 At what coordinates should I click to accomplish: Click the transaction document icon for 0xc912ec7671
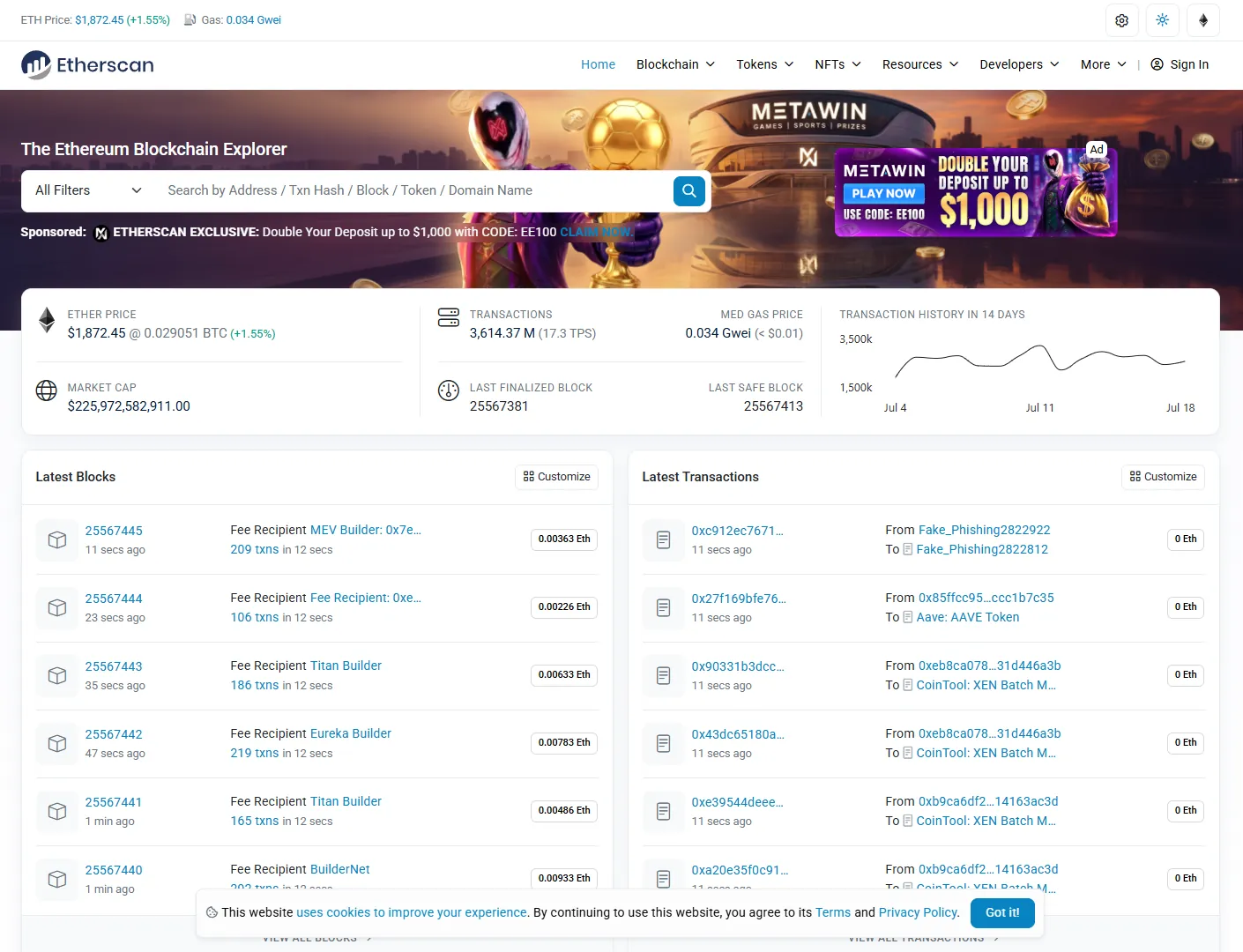tap(664, 539)
